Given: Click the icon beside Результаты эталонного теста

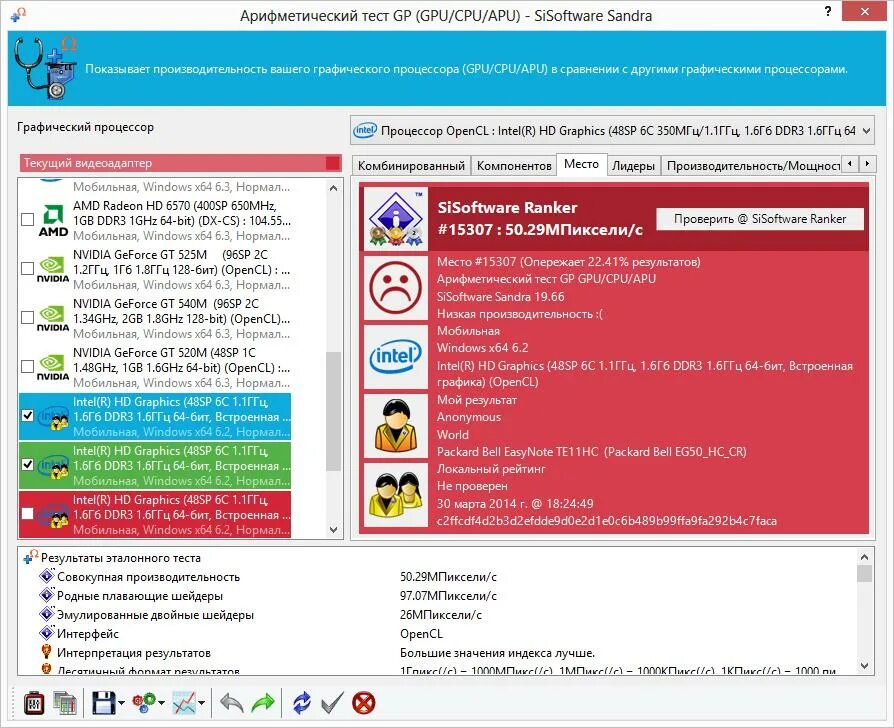Looking at the screenshot, I should [31, 557].
